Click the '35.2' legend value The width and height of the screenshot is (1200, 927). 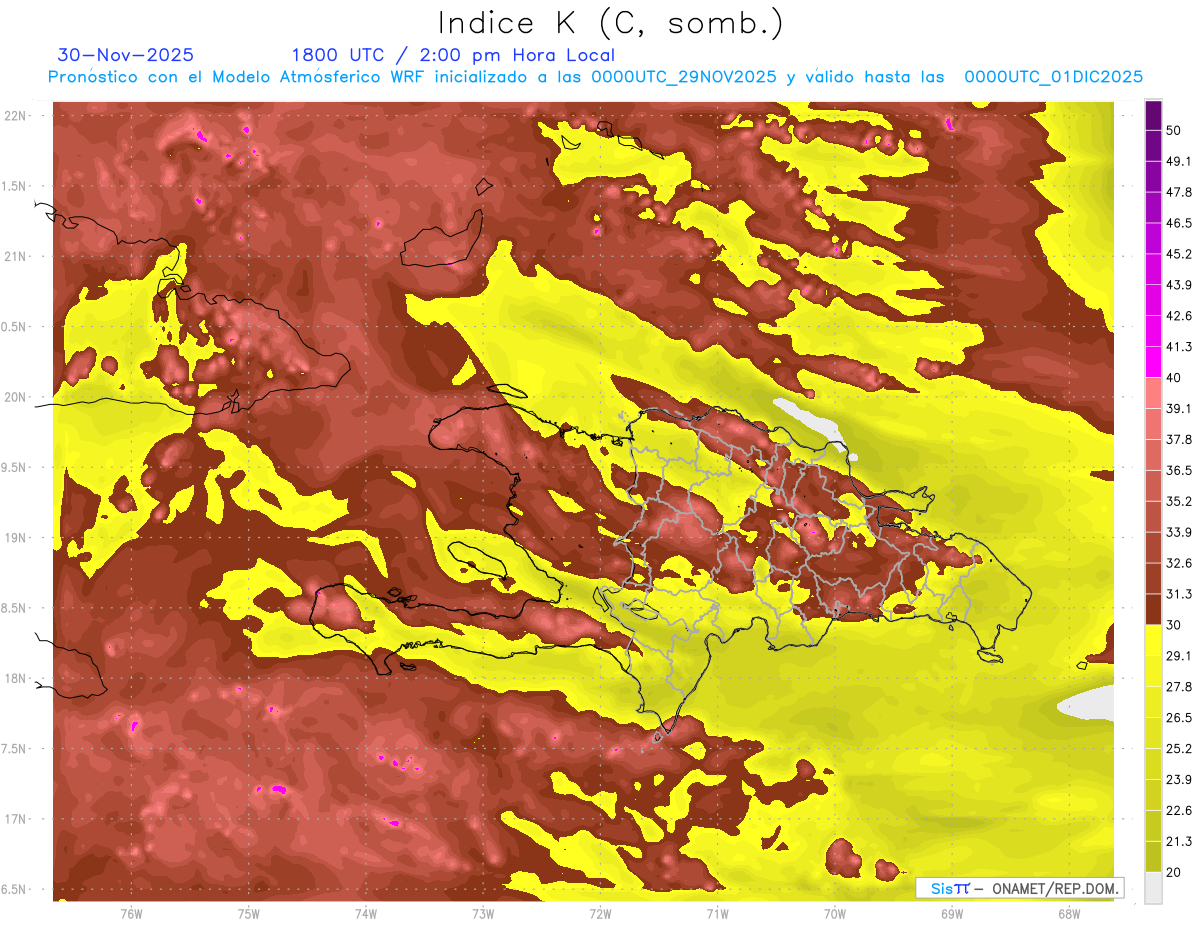tap(1179, 501)
